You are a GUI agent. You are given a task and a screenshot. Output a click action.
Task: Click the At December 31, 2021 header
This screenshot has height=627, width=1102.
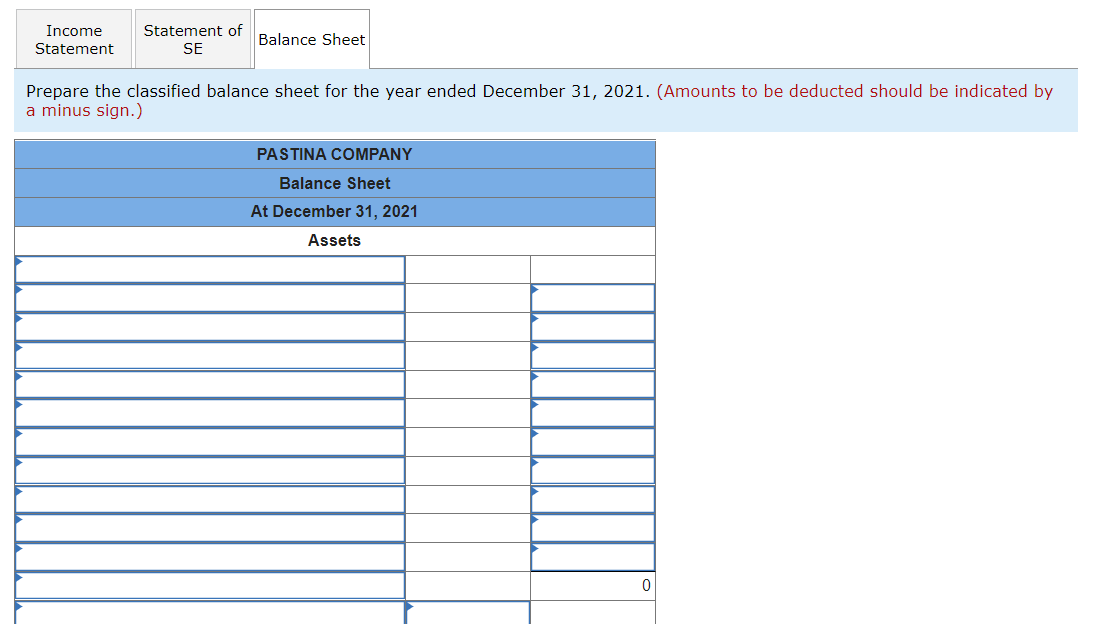point(335,211)
